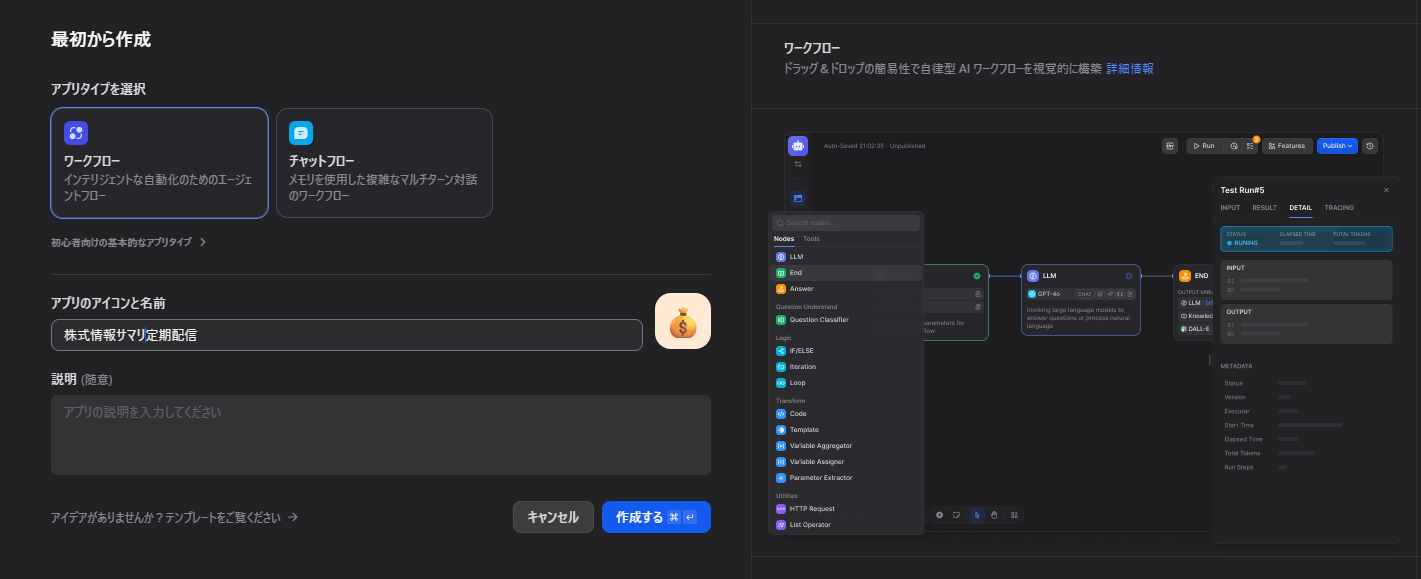Click the Answer node icon in the node list
1421x579 pixels.
click(781, 289)
